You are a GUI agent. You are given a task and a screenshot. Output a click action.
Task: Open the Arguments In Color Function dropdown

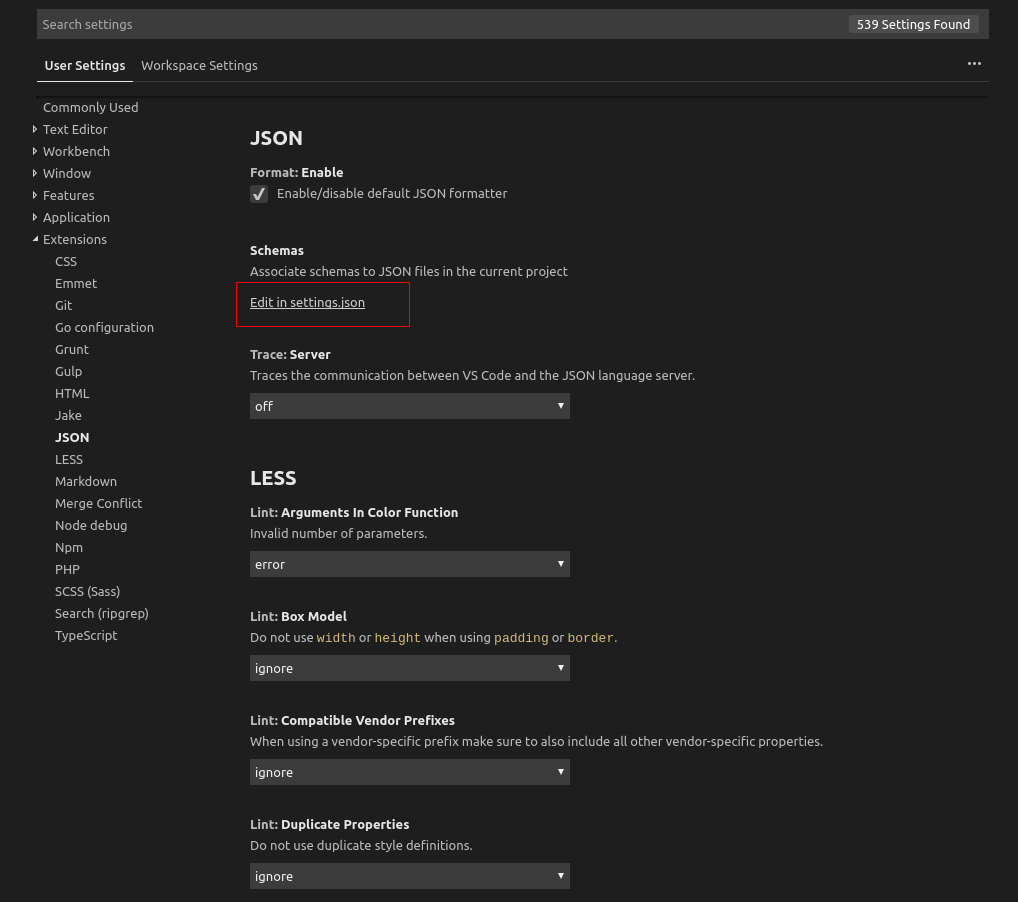point(409,564)
